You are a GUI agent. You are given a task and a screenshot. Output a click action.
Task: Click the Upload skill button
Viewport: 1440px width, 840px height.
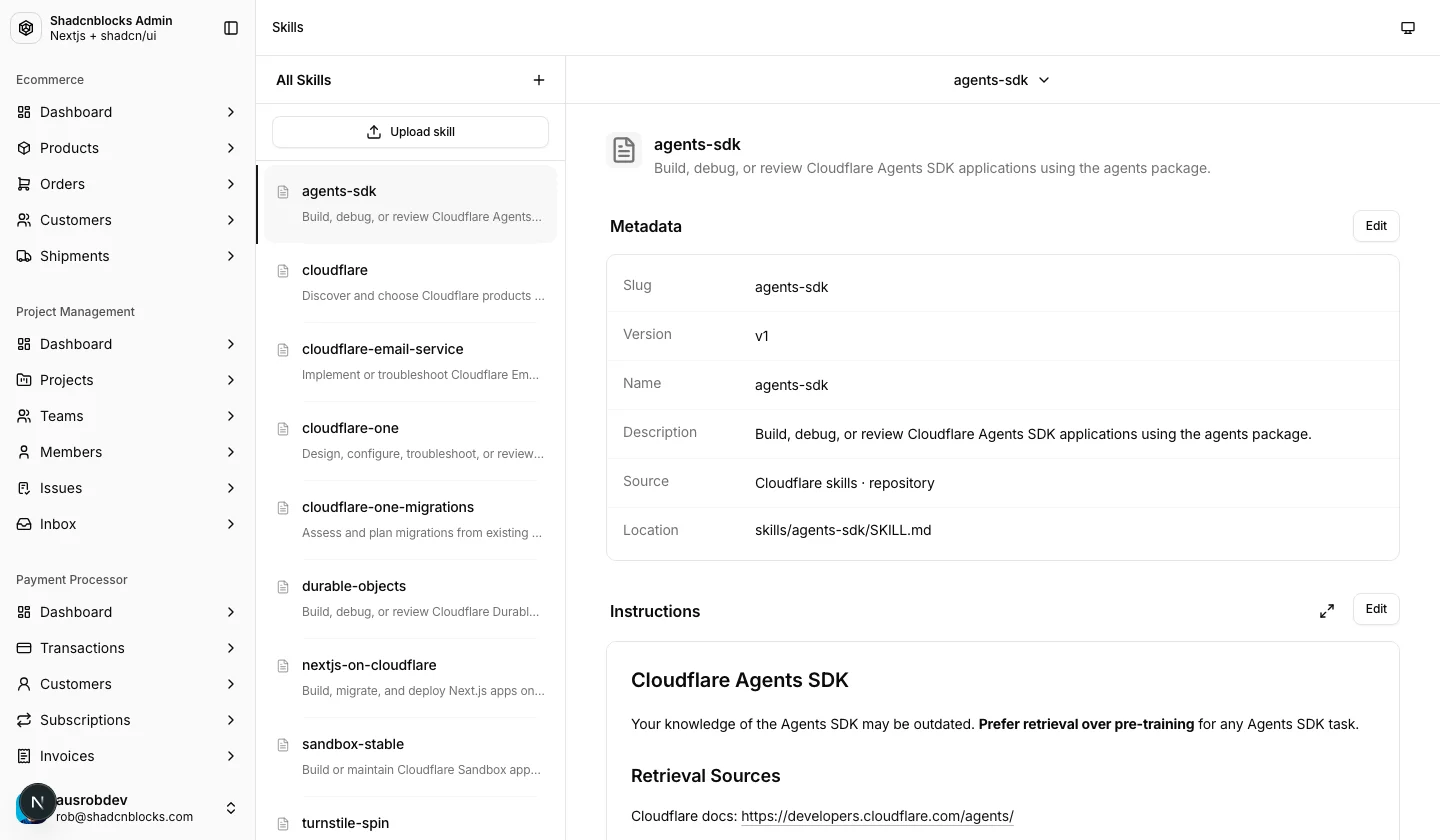click(410, 132)
